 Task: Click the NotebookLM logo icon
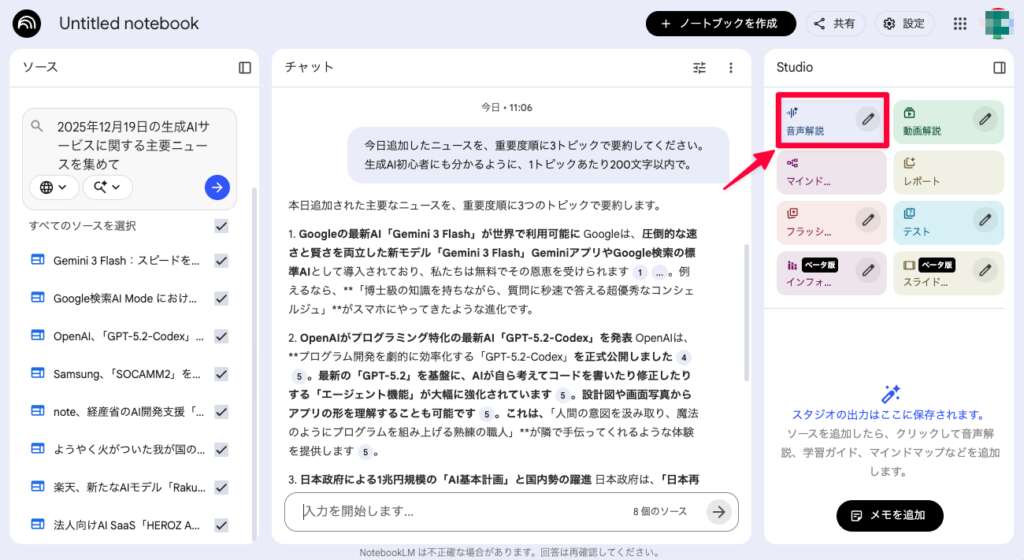click(27, 23)
